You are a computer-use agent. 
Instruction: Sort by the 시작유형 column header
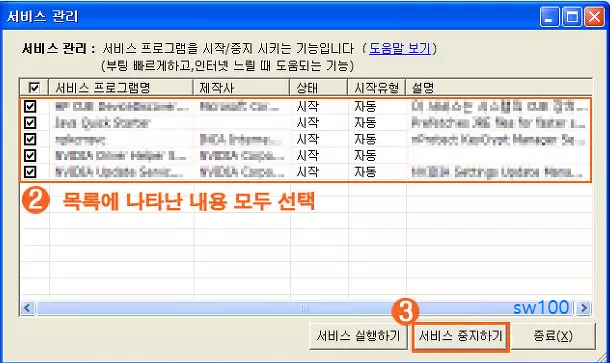[377, 88]
